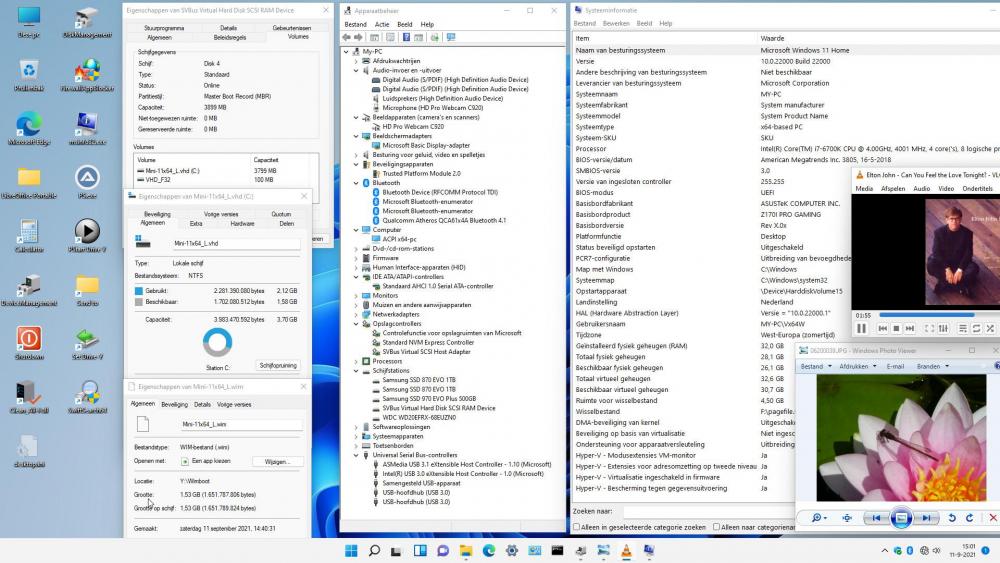Enable 'Alleen in geselecteerde categorie zoeken' checkbox

[x=577, y=526]
